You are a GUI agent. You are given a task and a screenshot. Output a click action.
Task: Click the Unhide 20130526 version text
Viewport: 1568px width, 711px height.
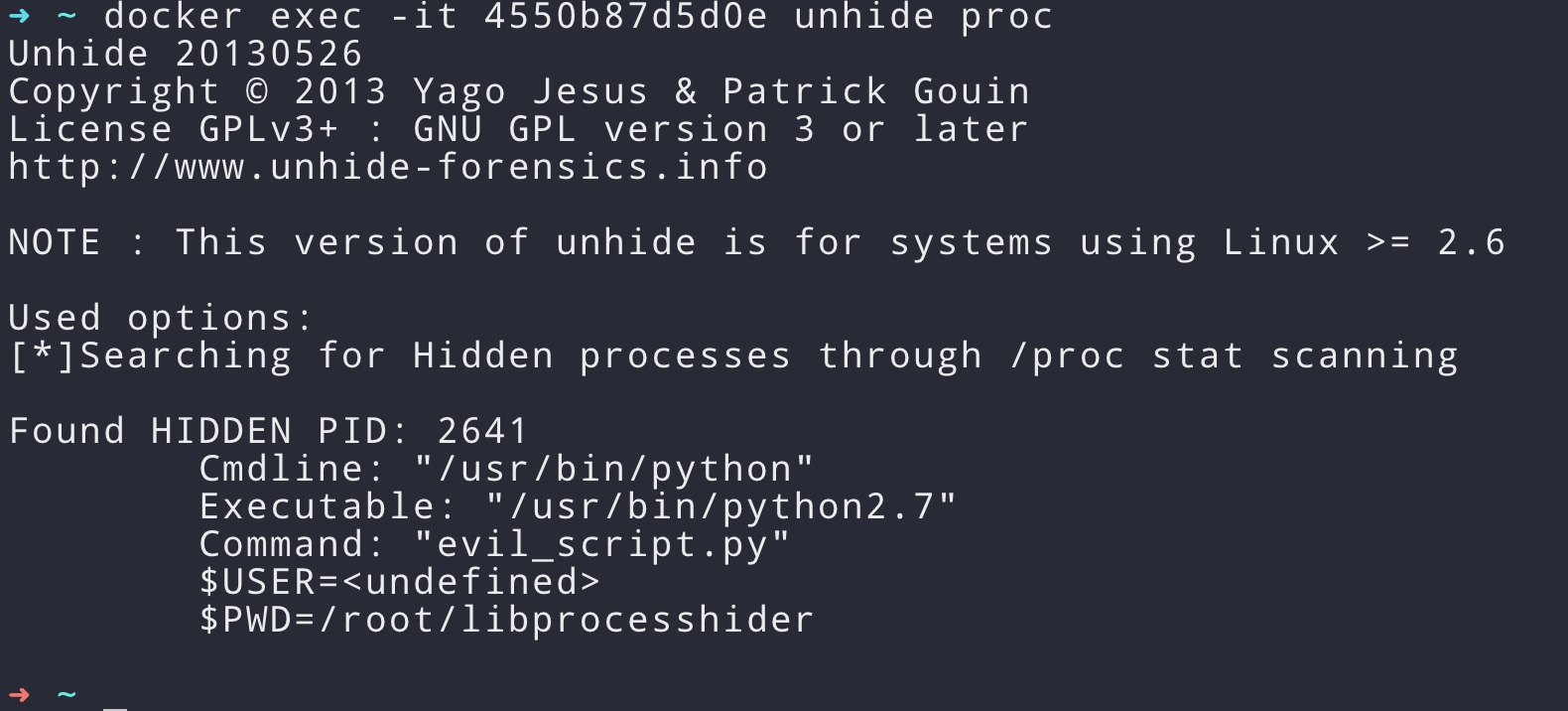click(186, 55)
